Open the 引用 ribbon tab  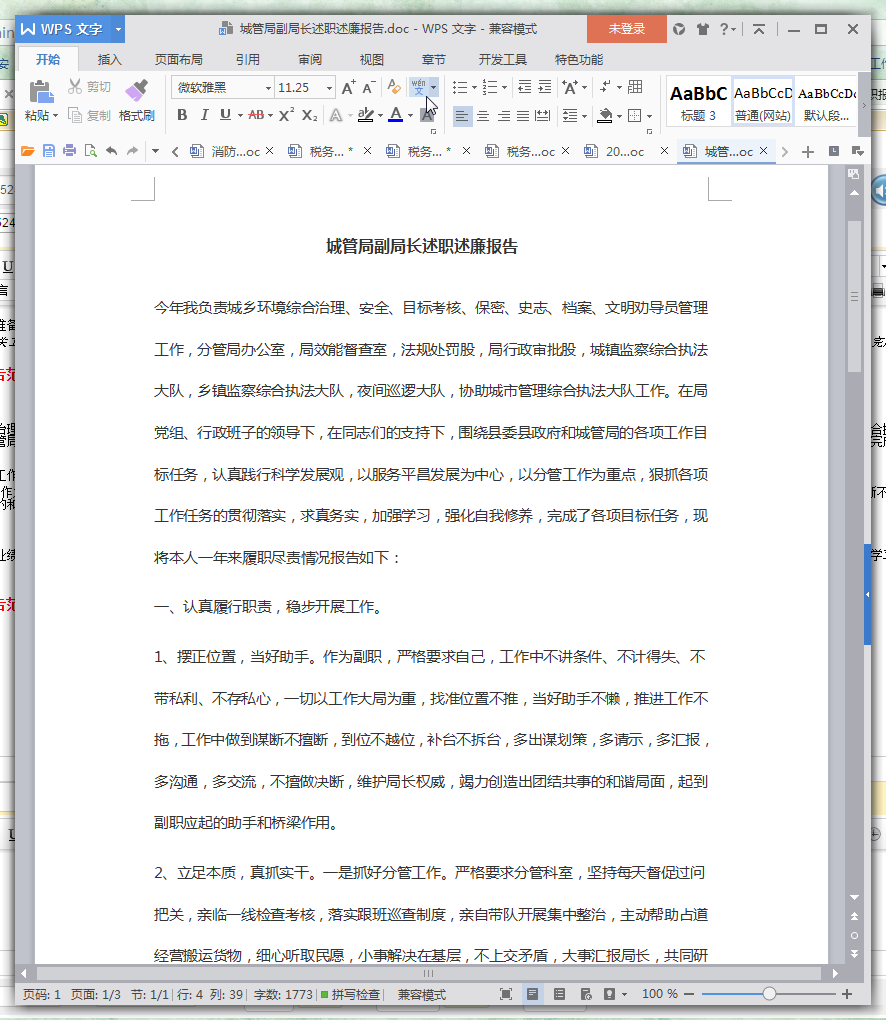click(247, 60)
